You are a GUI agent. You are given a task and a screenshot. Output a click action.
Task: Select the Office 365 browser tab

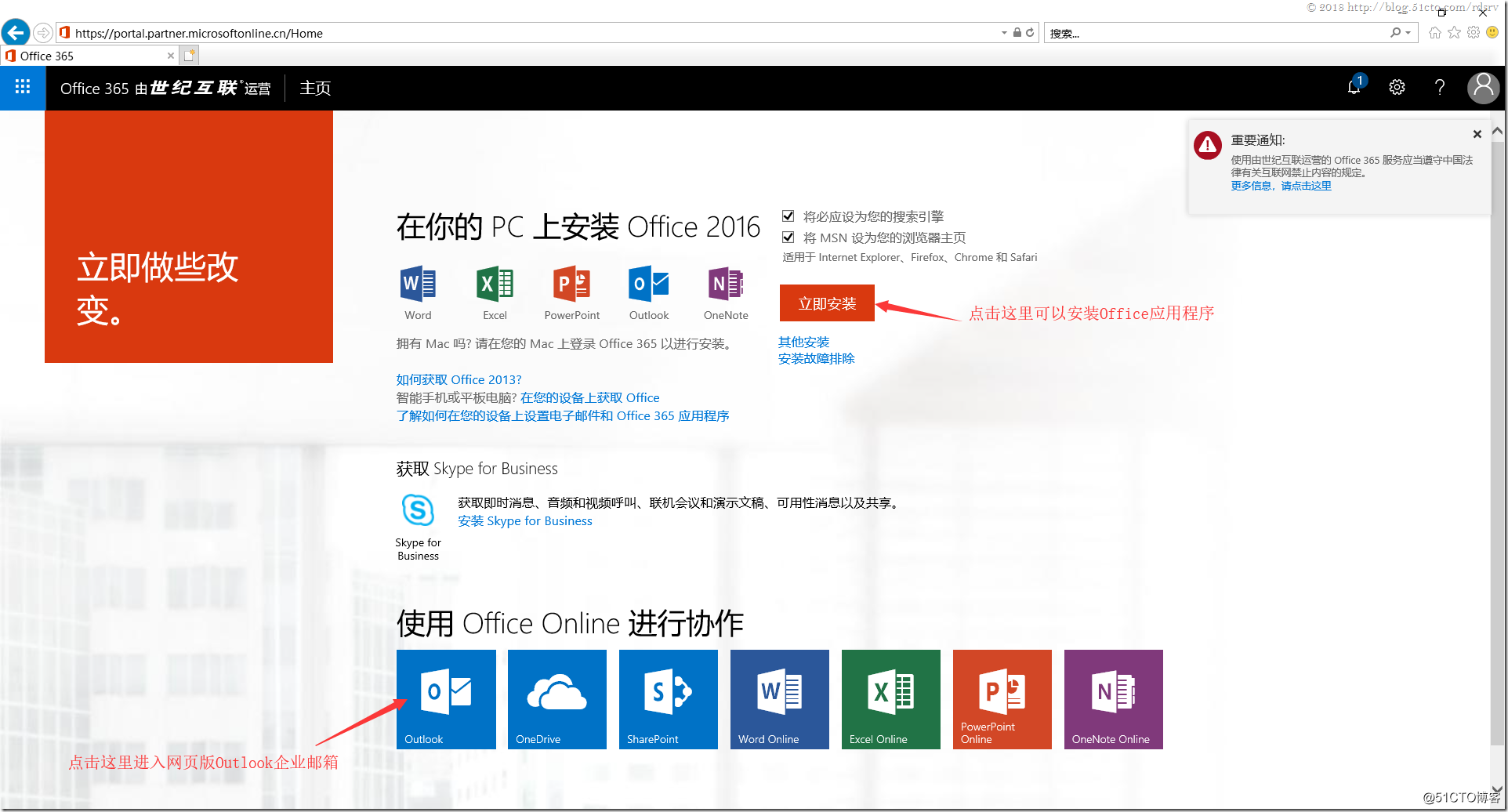pyautogui.click(x=89, y=56)
